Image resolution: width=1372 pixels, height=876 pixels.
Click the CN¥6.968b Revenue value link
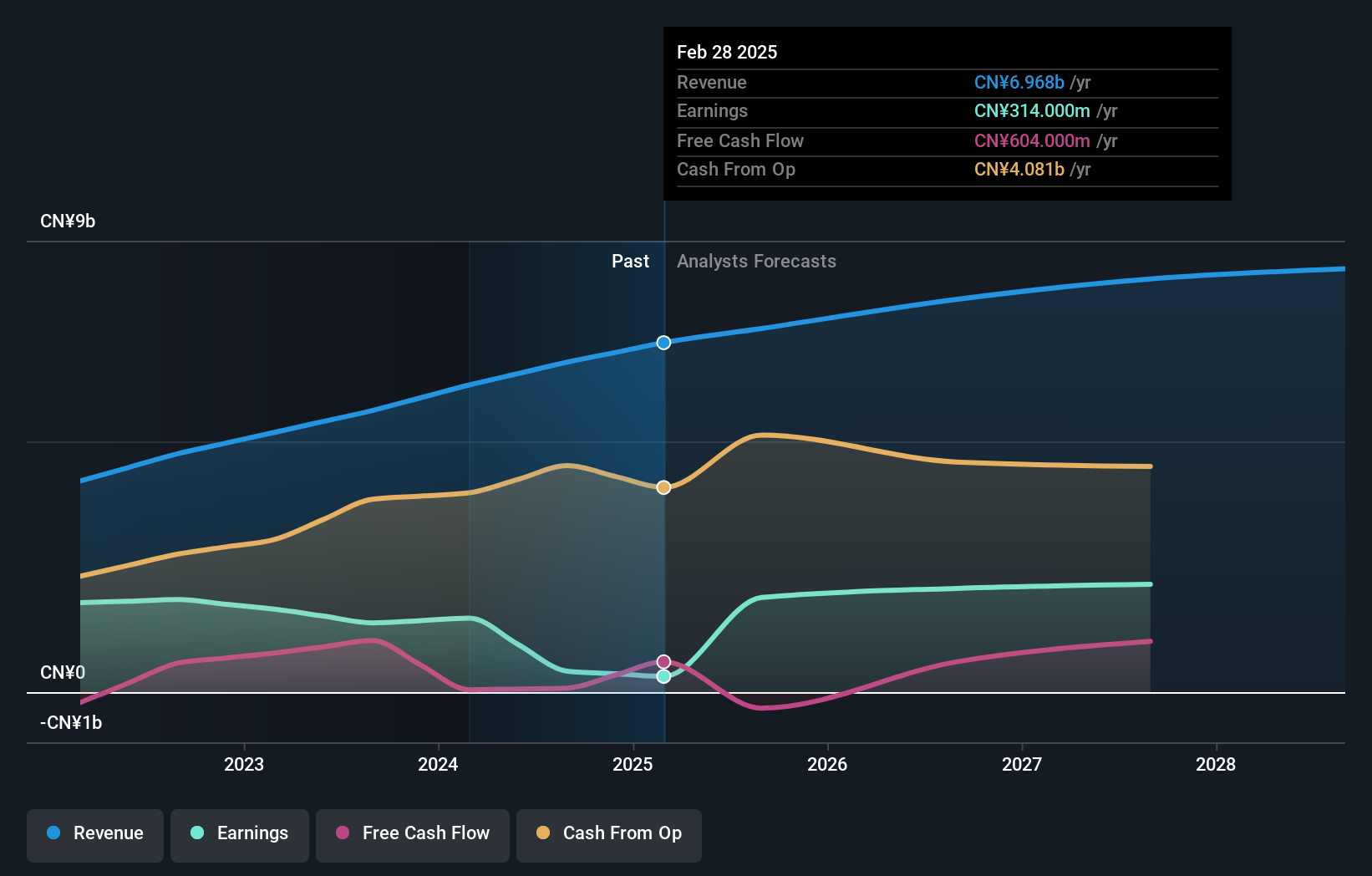1019,83
